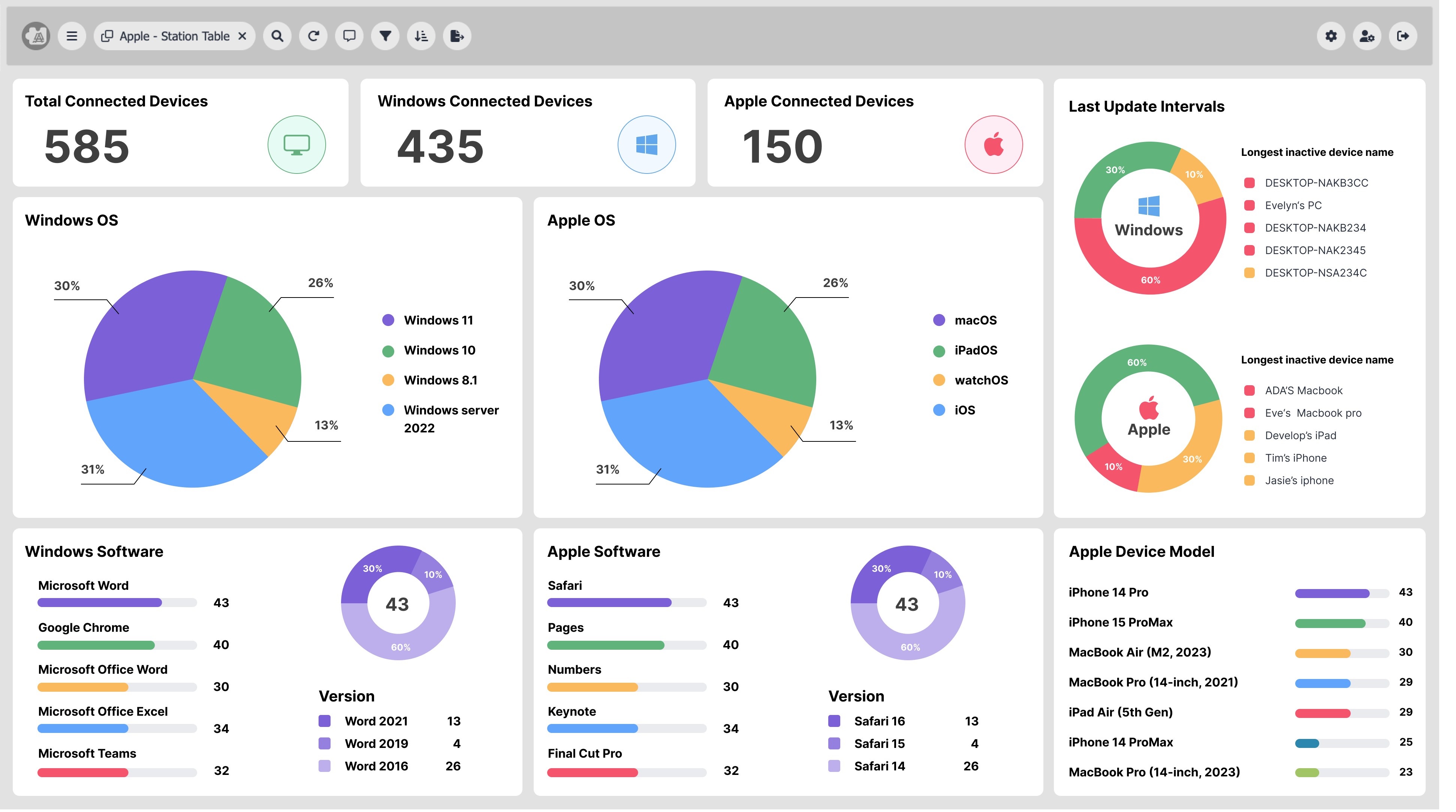The height and width of the screenshot is (812, 1456).
Task: Select DESKTOP-NAKB234 device name
Action: click(x=1315, y=228)
